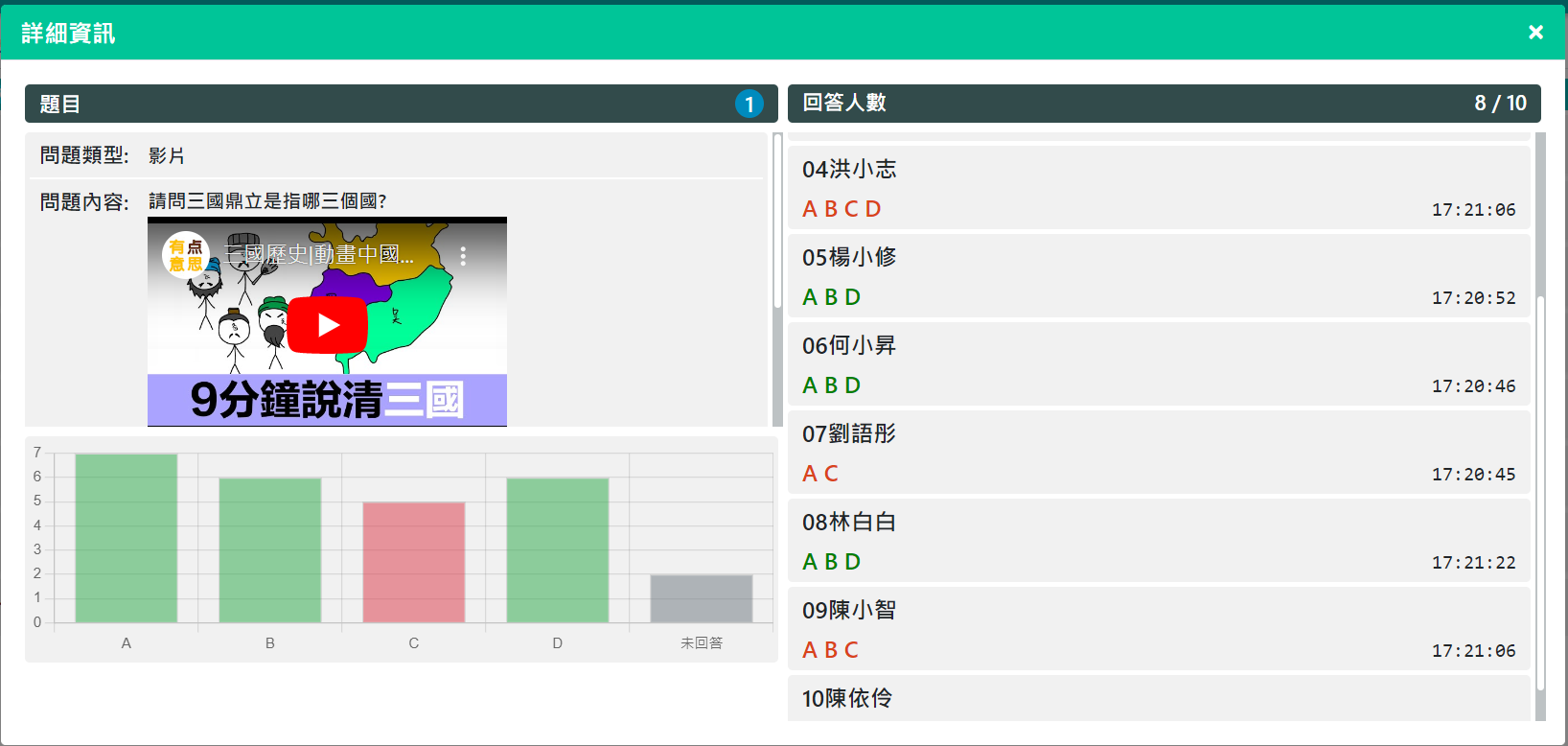Screen dimensions: 1568x746
Task: Click the 問題類型: label
Action: (84, 155)
